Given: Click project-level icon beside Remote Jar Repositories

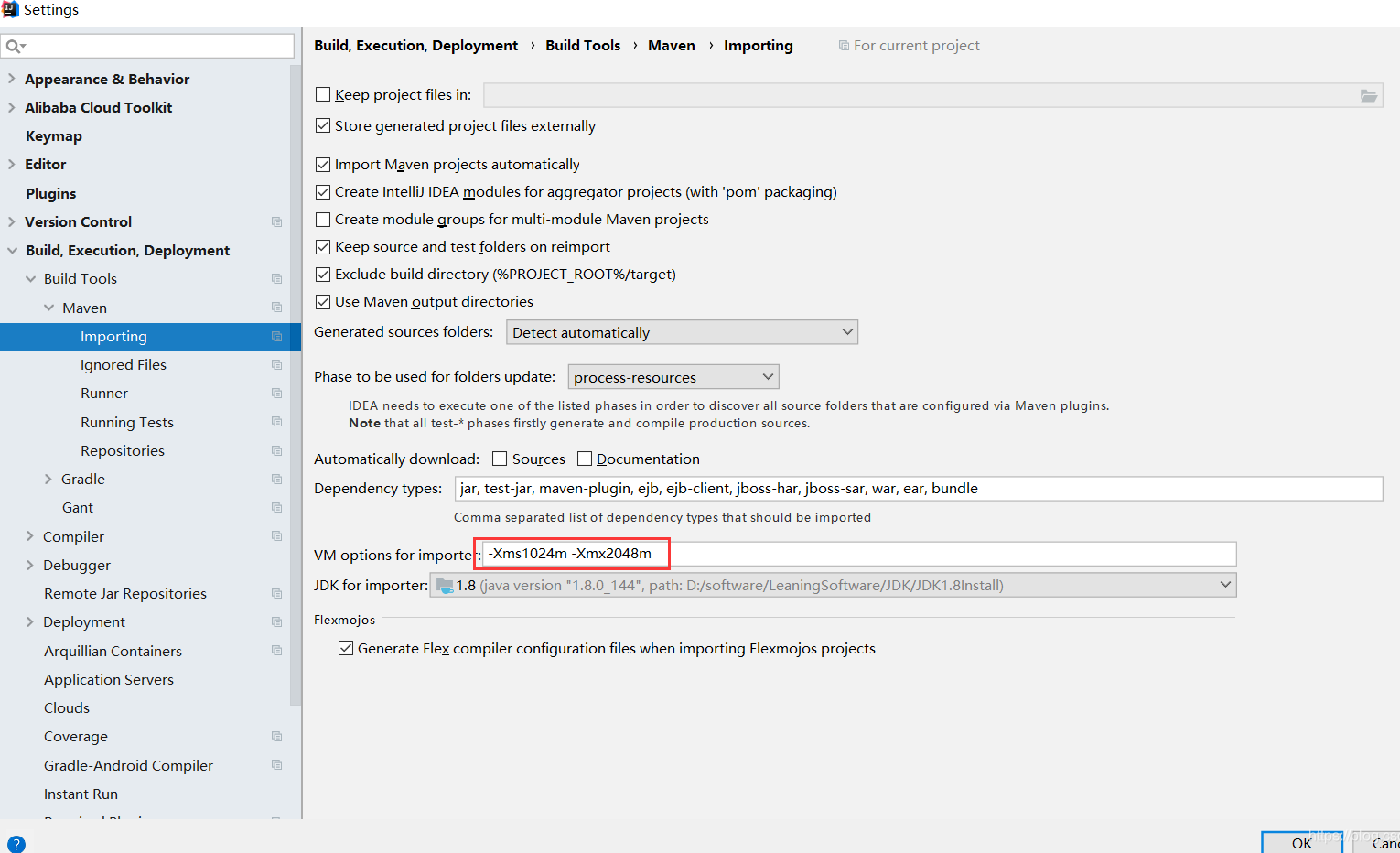Looking at the screenshot, I should click(x=276, y=594).
